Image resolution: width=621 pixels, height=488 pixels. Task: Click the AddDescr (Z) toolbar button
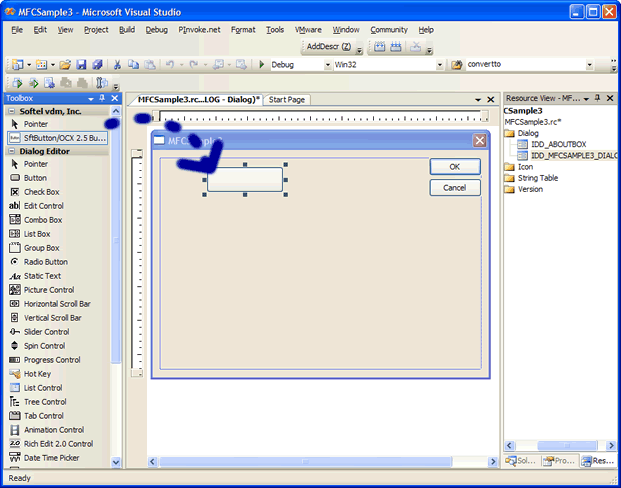pyautogui.click(x=328, y=47)
